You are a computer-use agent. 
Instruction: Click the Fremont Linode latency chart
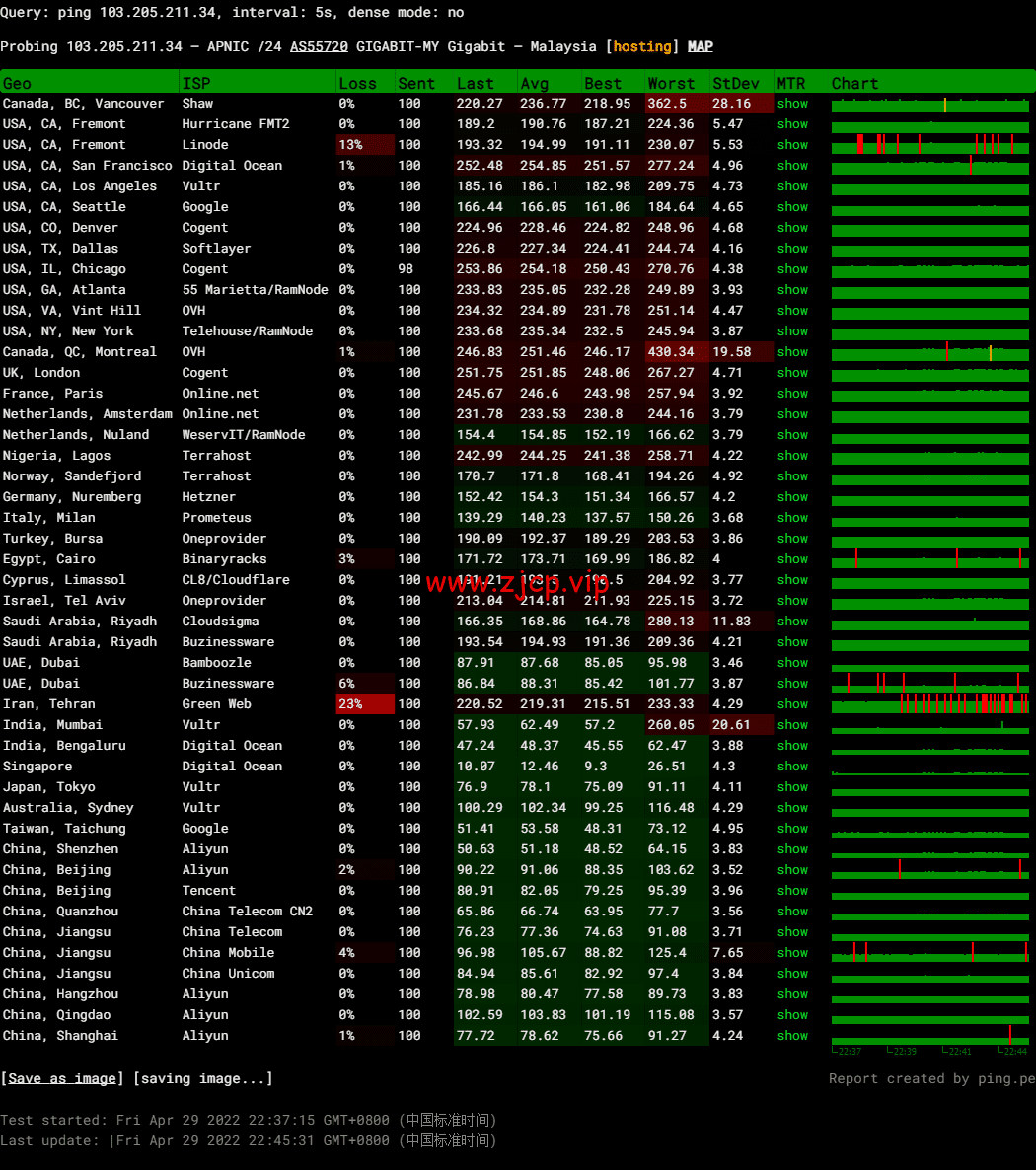[x=930, y=144]
